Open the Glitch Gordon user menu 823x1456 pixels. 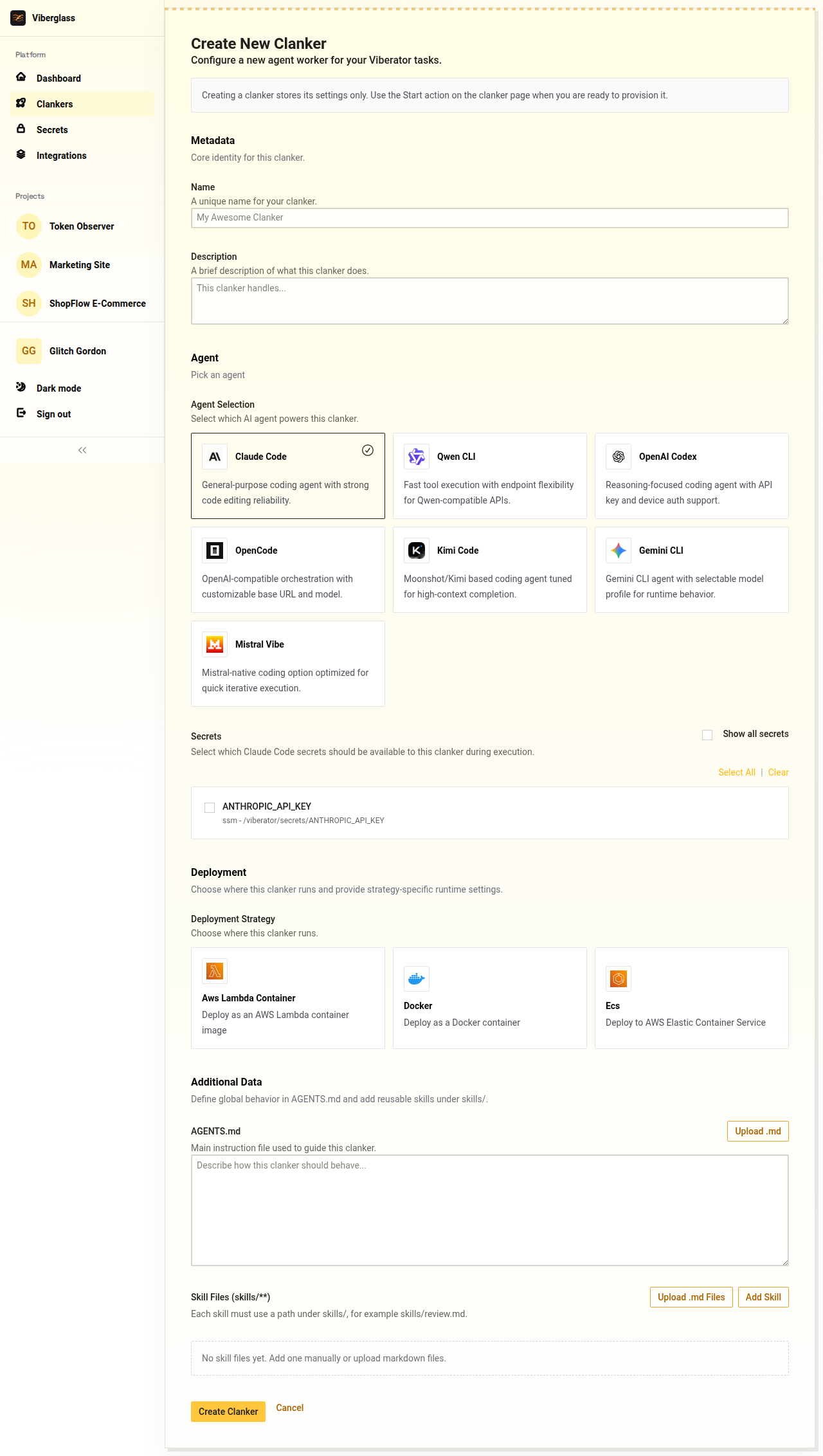click(x=77, y=351)
